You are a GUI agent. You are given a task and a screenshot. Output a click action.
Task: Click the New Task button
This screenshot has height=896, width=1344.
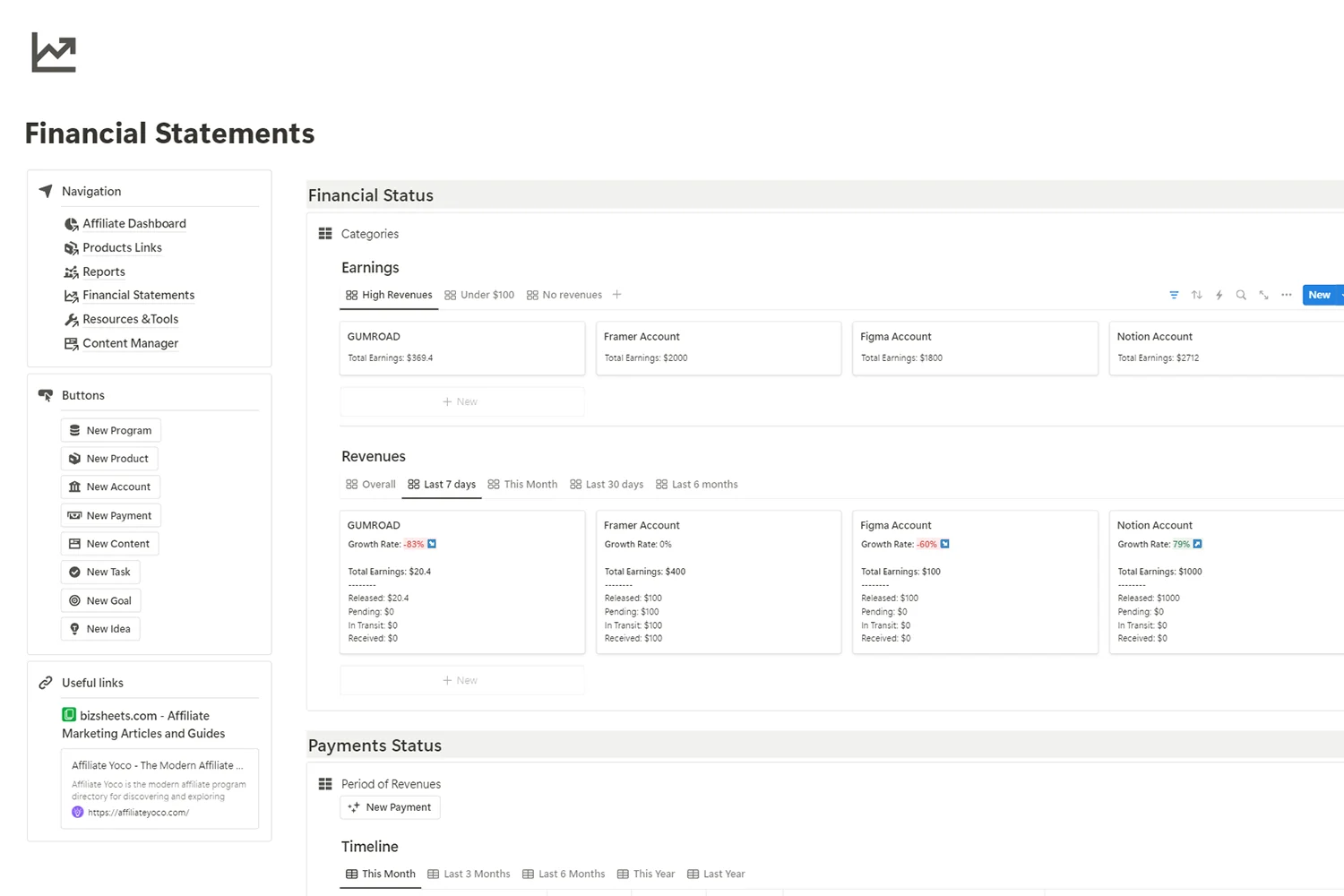100,572
